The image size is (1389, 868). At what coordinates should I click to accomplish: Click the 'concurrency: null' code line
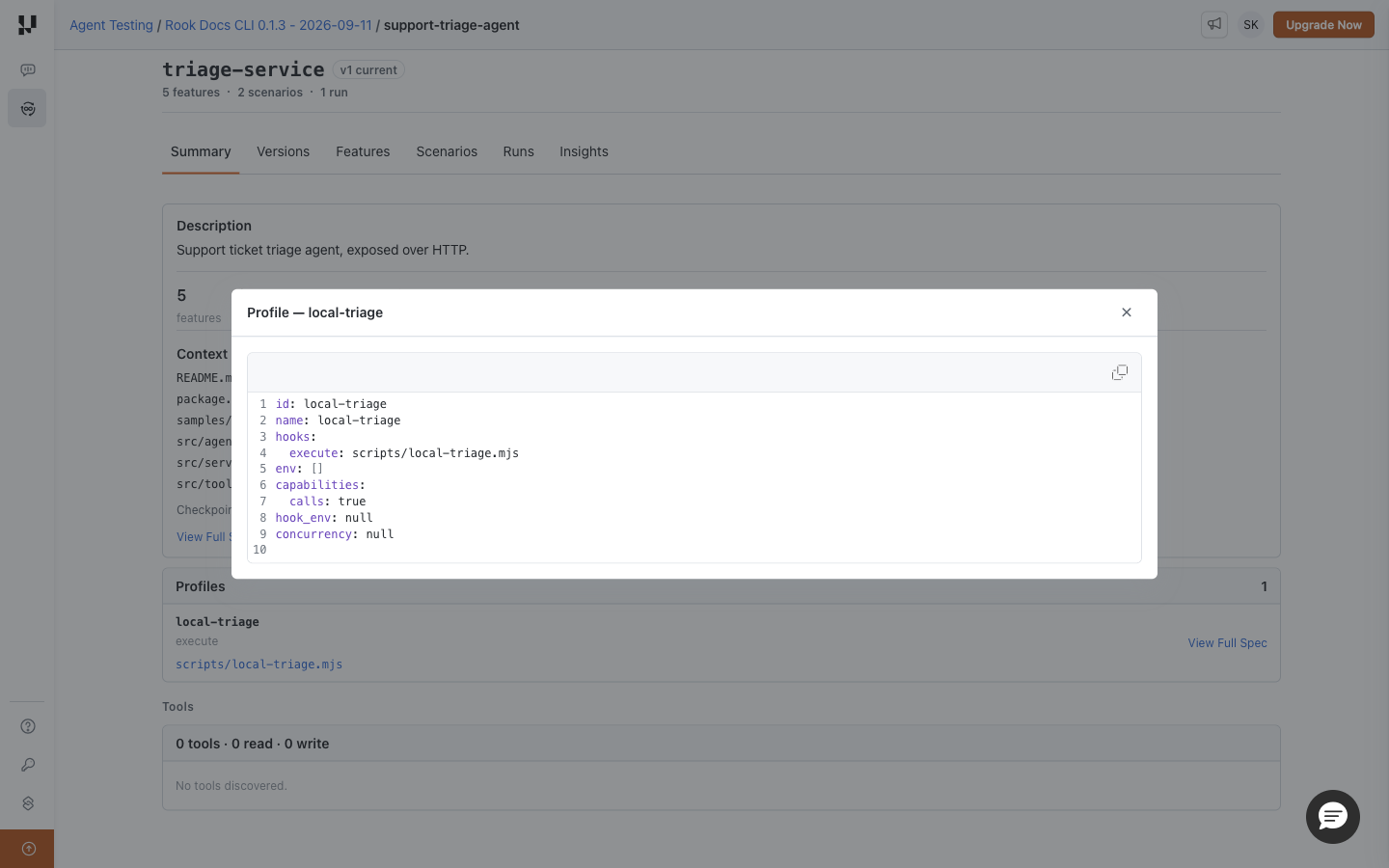(335, 534)
